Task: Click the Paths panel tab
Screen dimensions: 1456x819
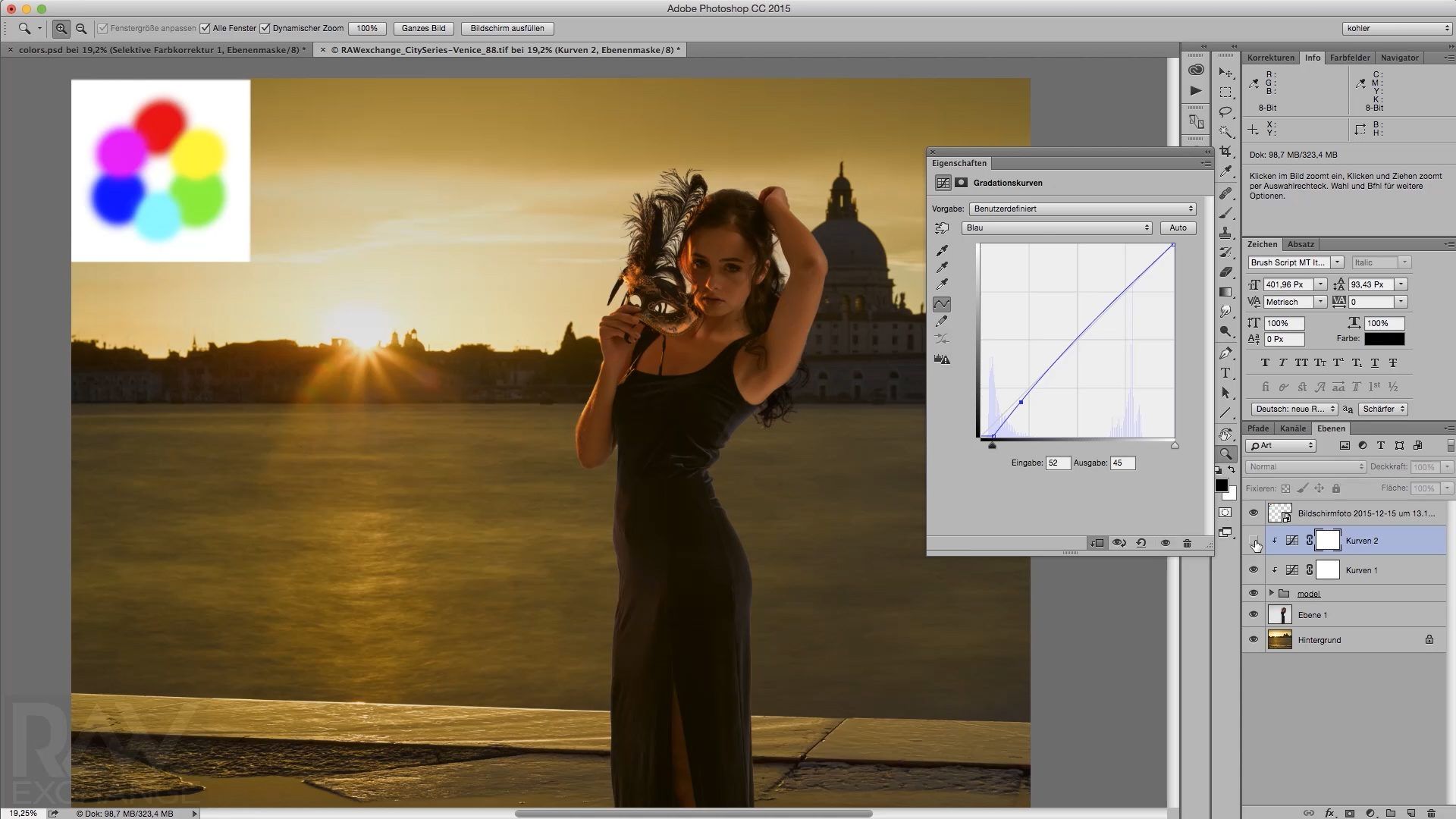Action: 1258,428
